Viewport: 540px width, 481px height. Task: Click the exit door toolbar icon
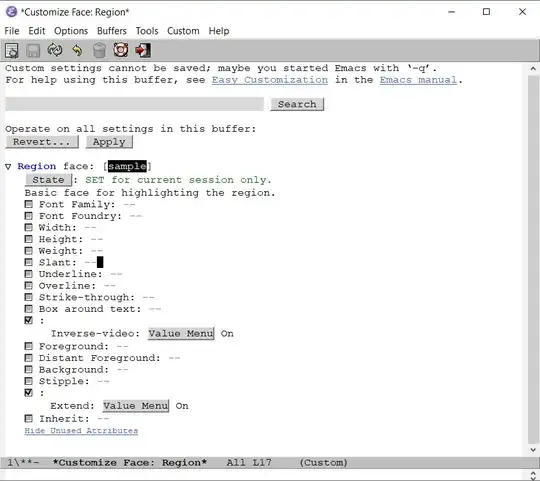click(143, 50)
